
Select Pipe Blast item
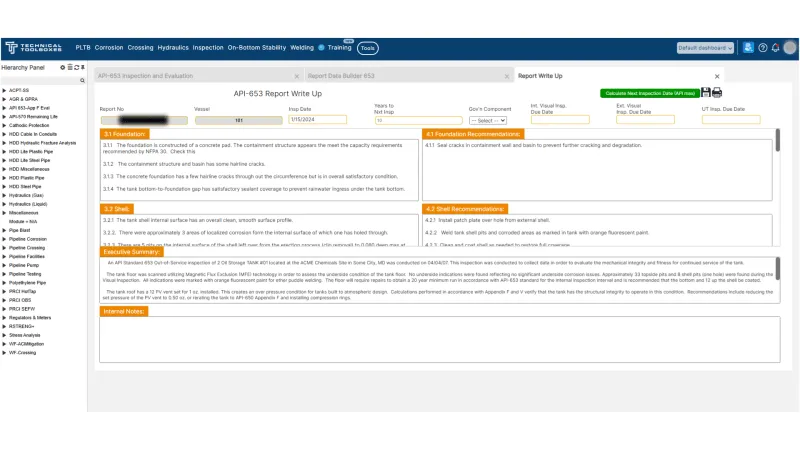pyautogui.click(x=19, y=230)
